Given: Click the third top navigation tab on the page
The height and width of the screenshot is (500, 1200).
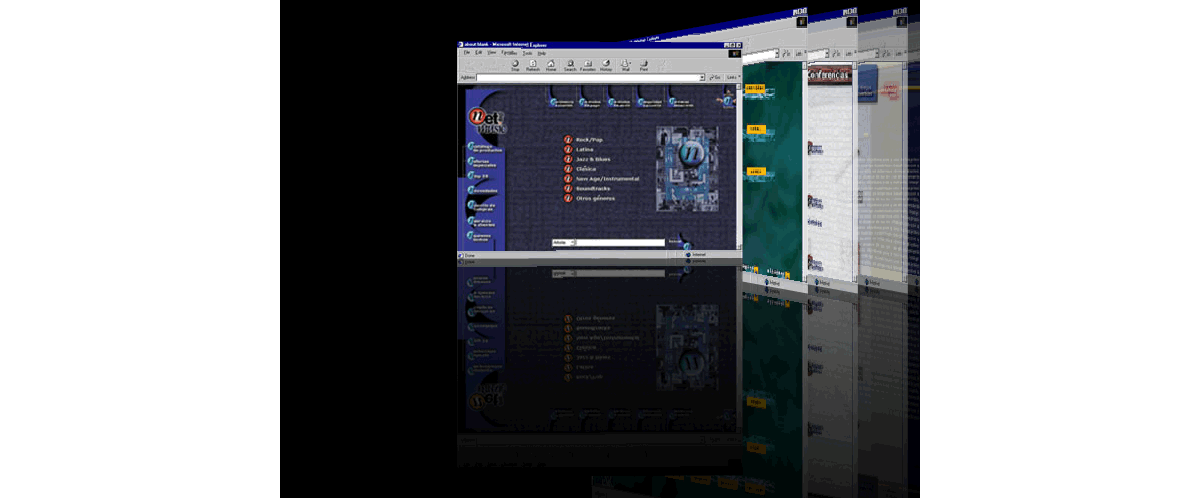Looking at the screenshot, I should point(619,102).
